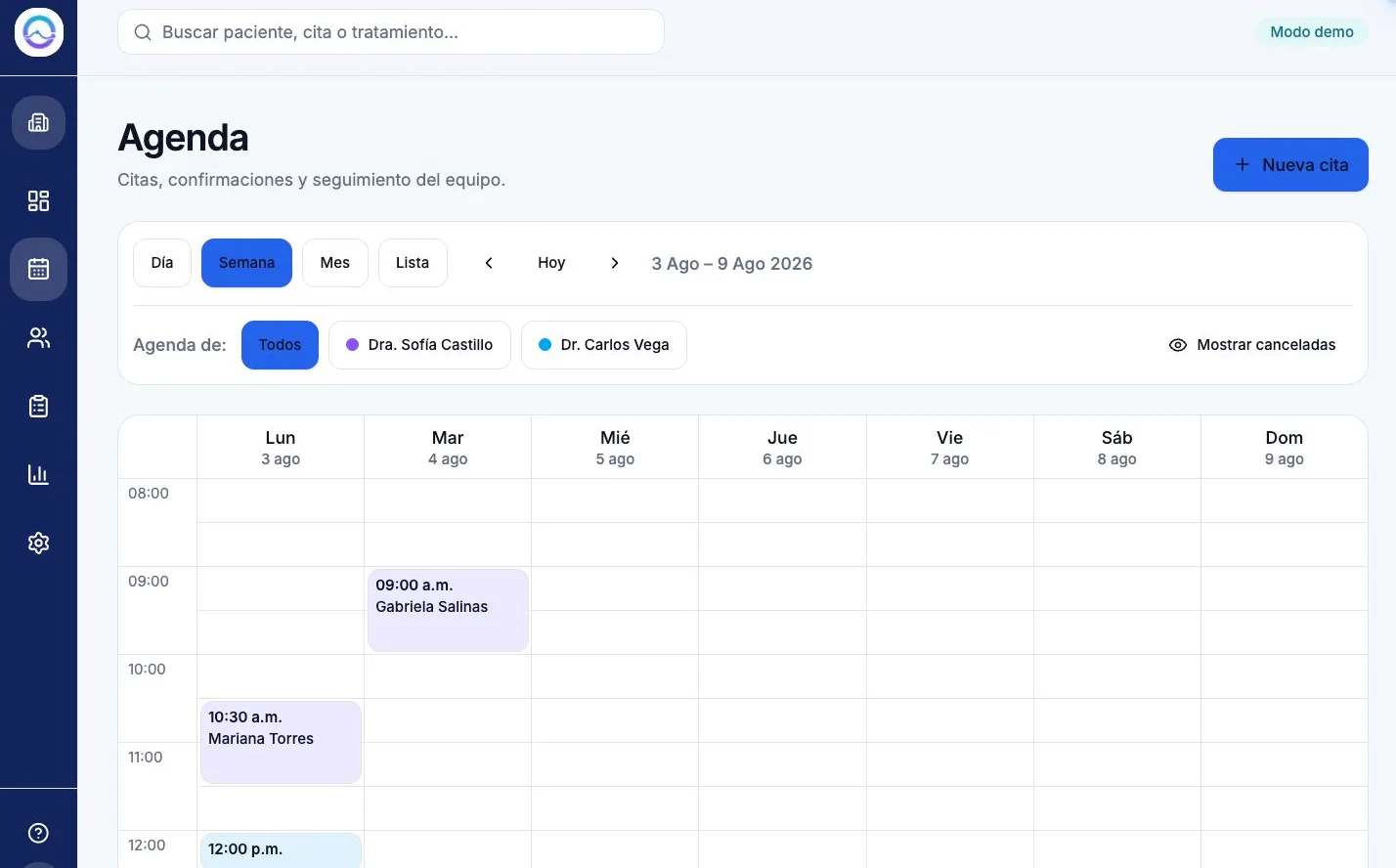Click the app logo in the sidebar

39,32
